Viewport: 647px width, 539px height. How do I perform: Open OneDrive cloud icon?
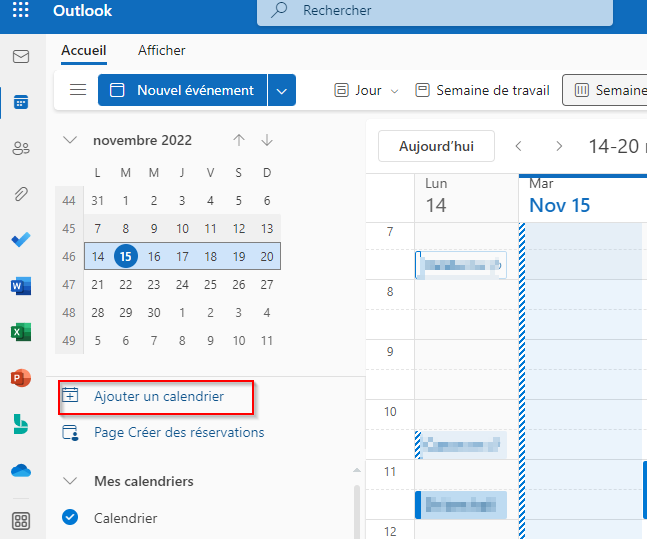pyautogui.click(x=21, y=470)
